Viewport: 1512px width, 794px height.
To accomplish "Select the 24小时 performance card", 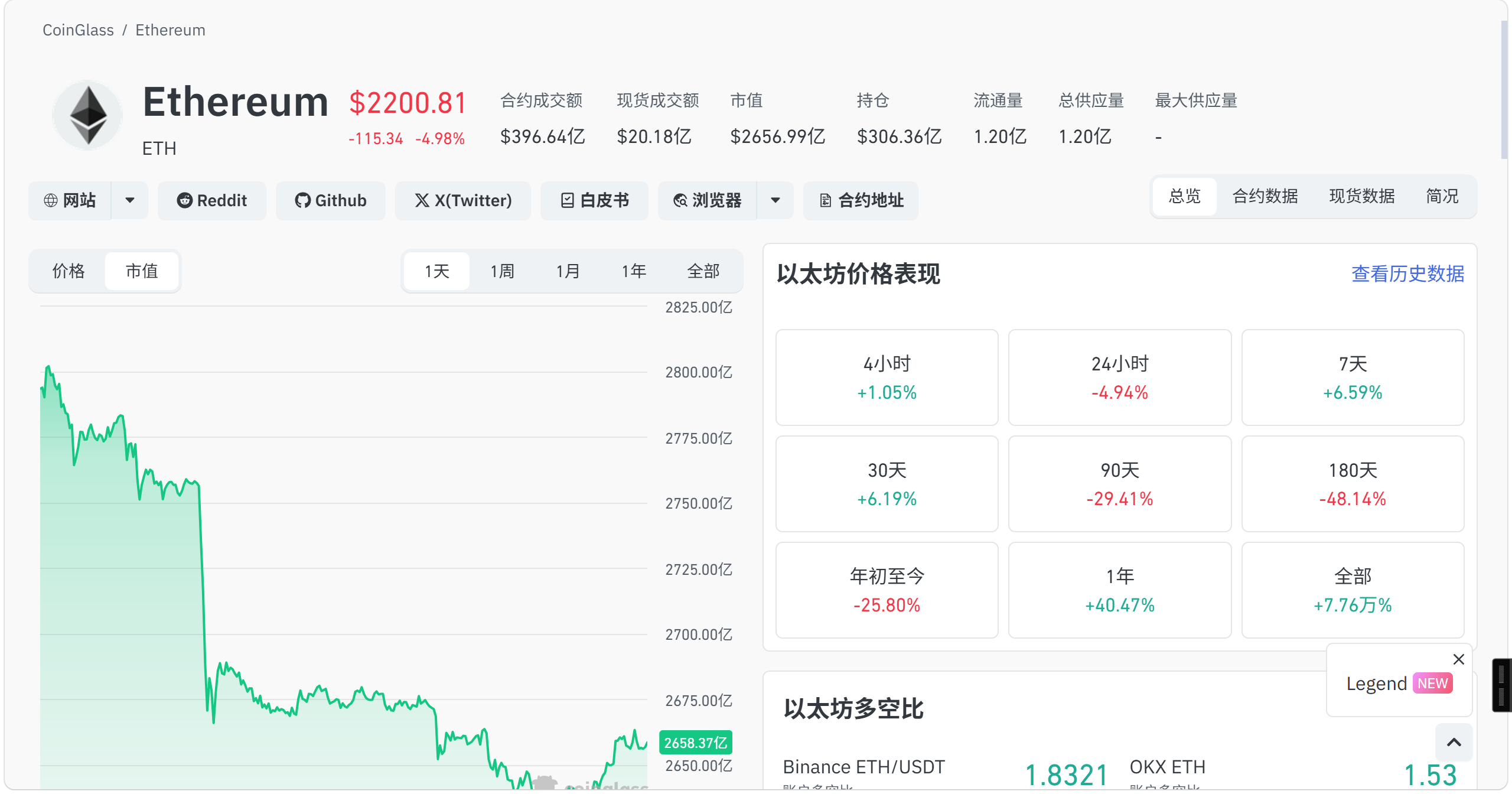I will point(1119,378).
